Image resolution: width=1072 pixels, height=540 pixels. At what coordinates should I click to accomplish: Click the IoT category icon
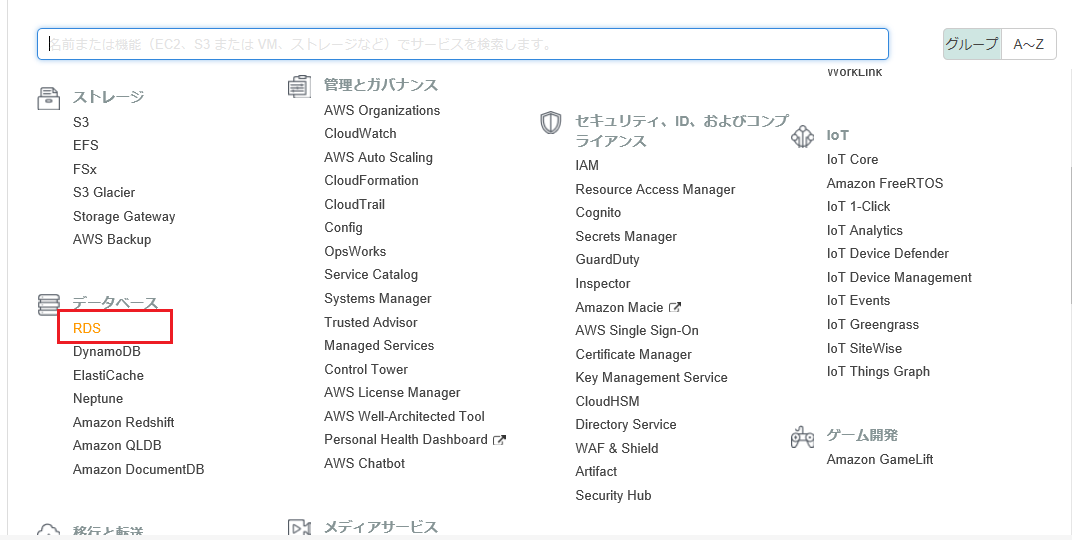click(802, 136)
